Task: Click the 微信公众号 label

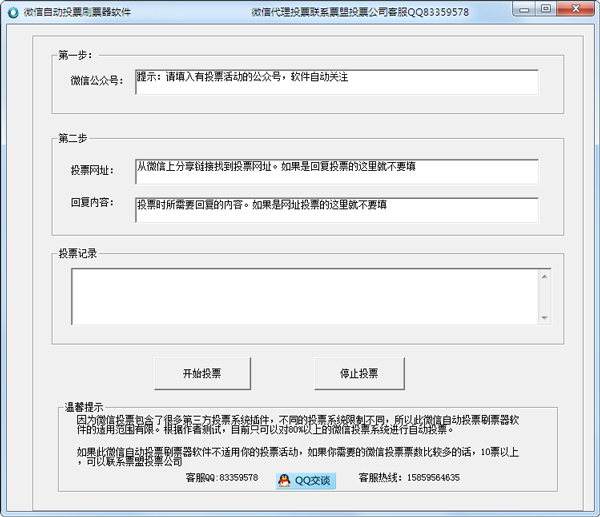Action: pos(97,81)
